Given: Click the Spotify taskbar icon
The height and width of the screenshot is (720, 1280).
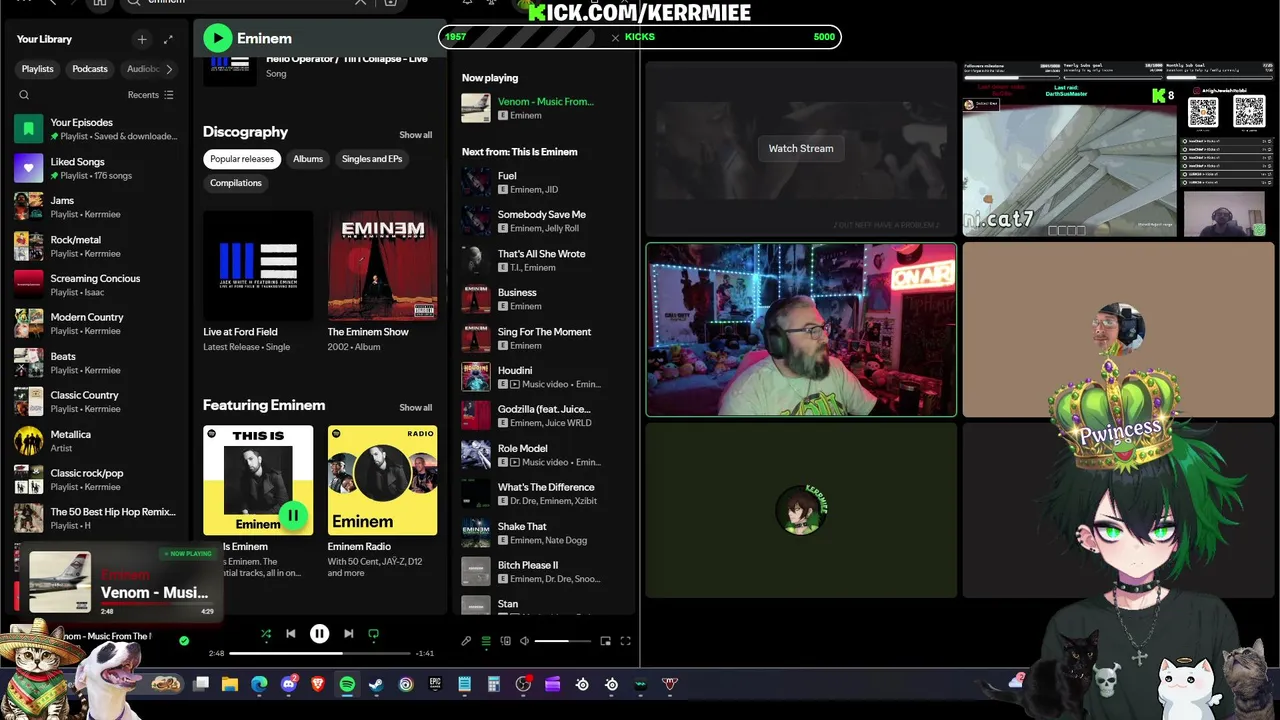Looking at the screenshot, I should 347,684.
